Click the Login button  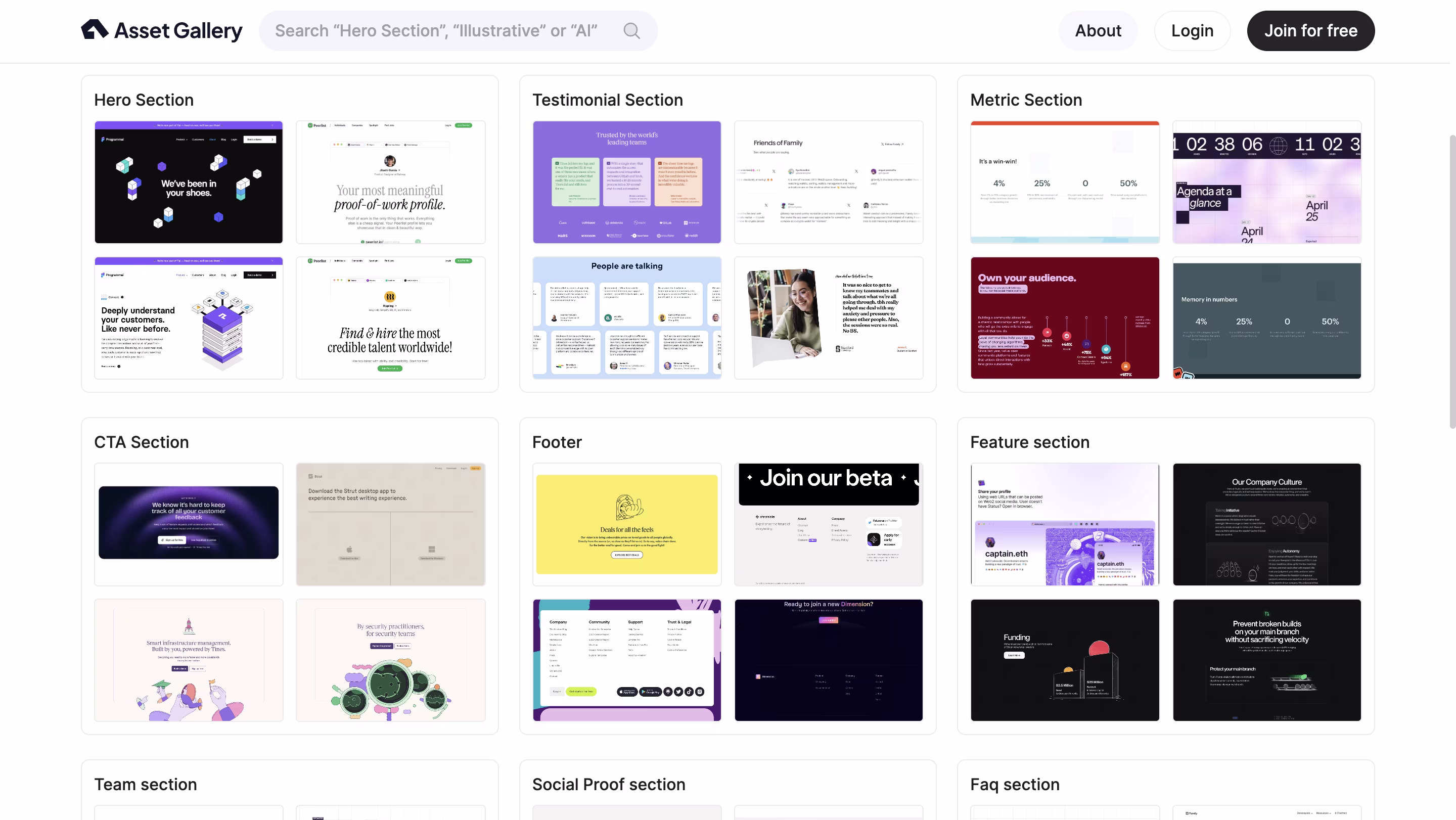(x=1192, y=30)
